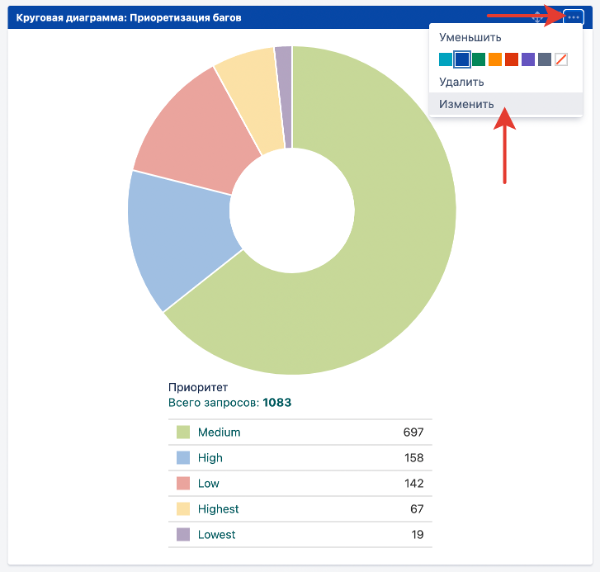The height and width of the screenshot is (572, 600).
Task: Click the Highest count value 67
Action: (x=417, y=509)
